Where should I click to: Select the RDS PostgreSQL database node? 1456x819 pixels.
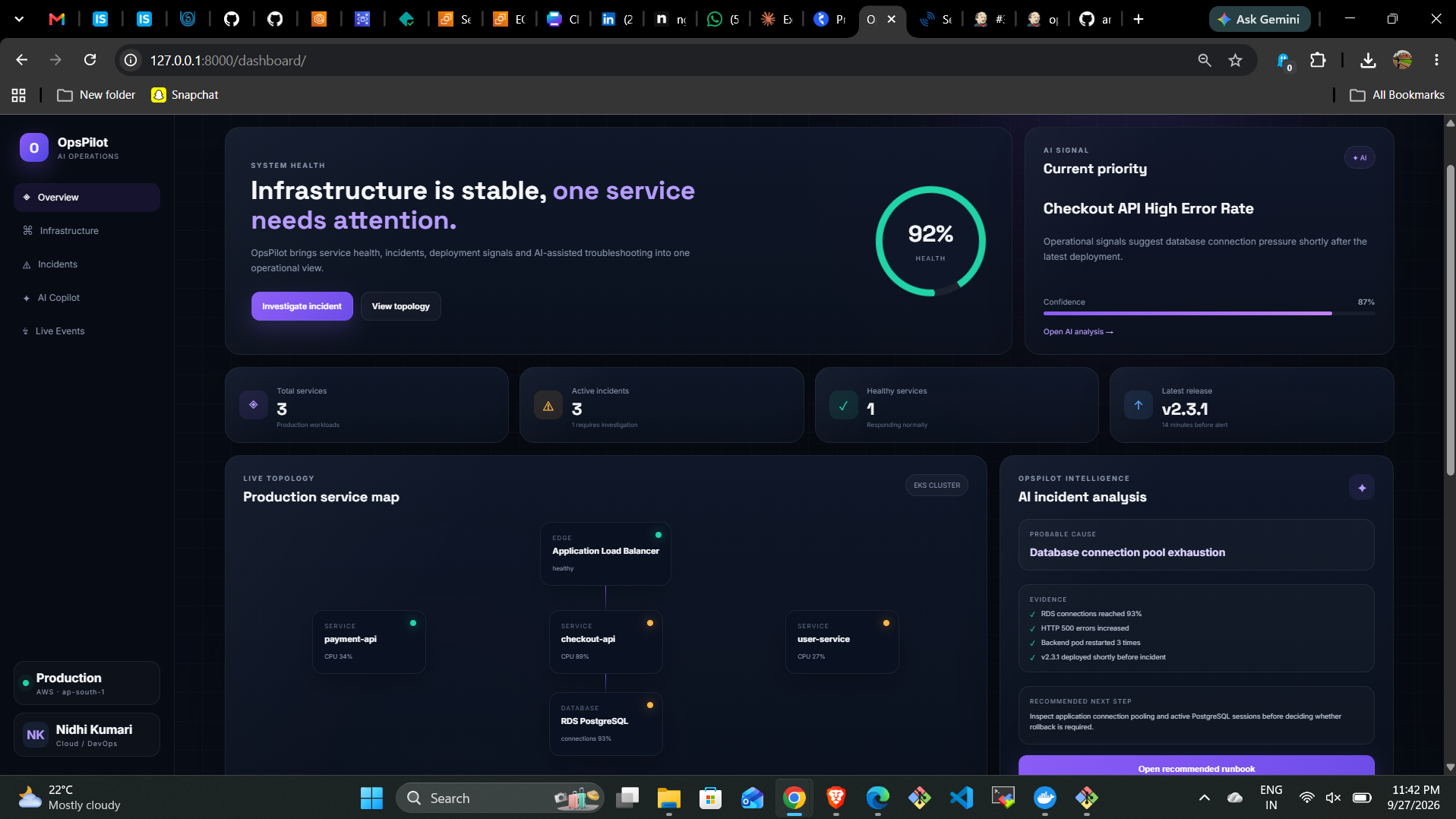click(x=605, y=724)
